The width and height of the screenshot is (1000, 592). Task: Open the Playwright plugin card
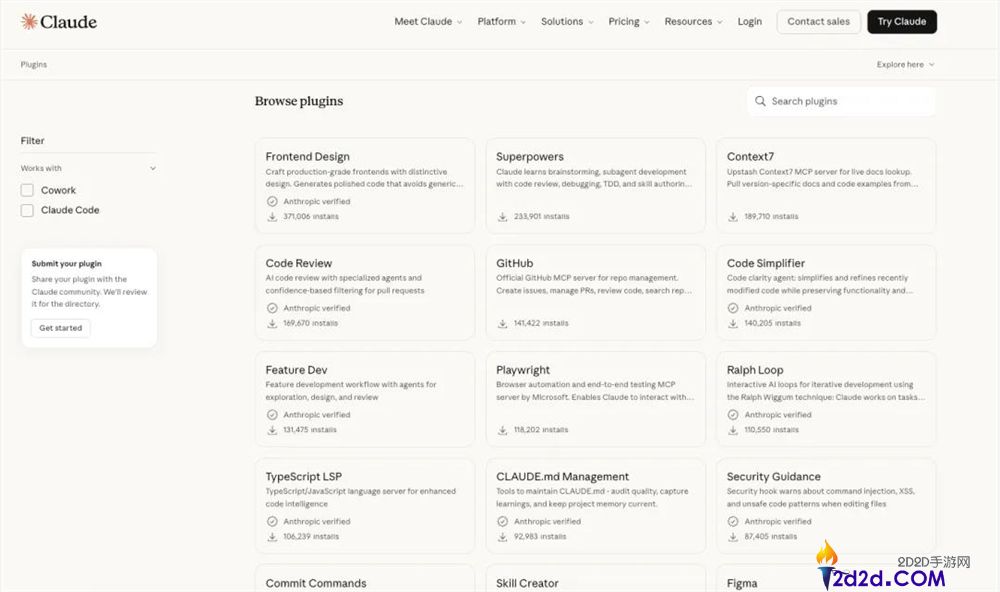(595, 398)
